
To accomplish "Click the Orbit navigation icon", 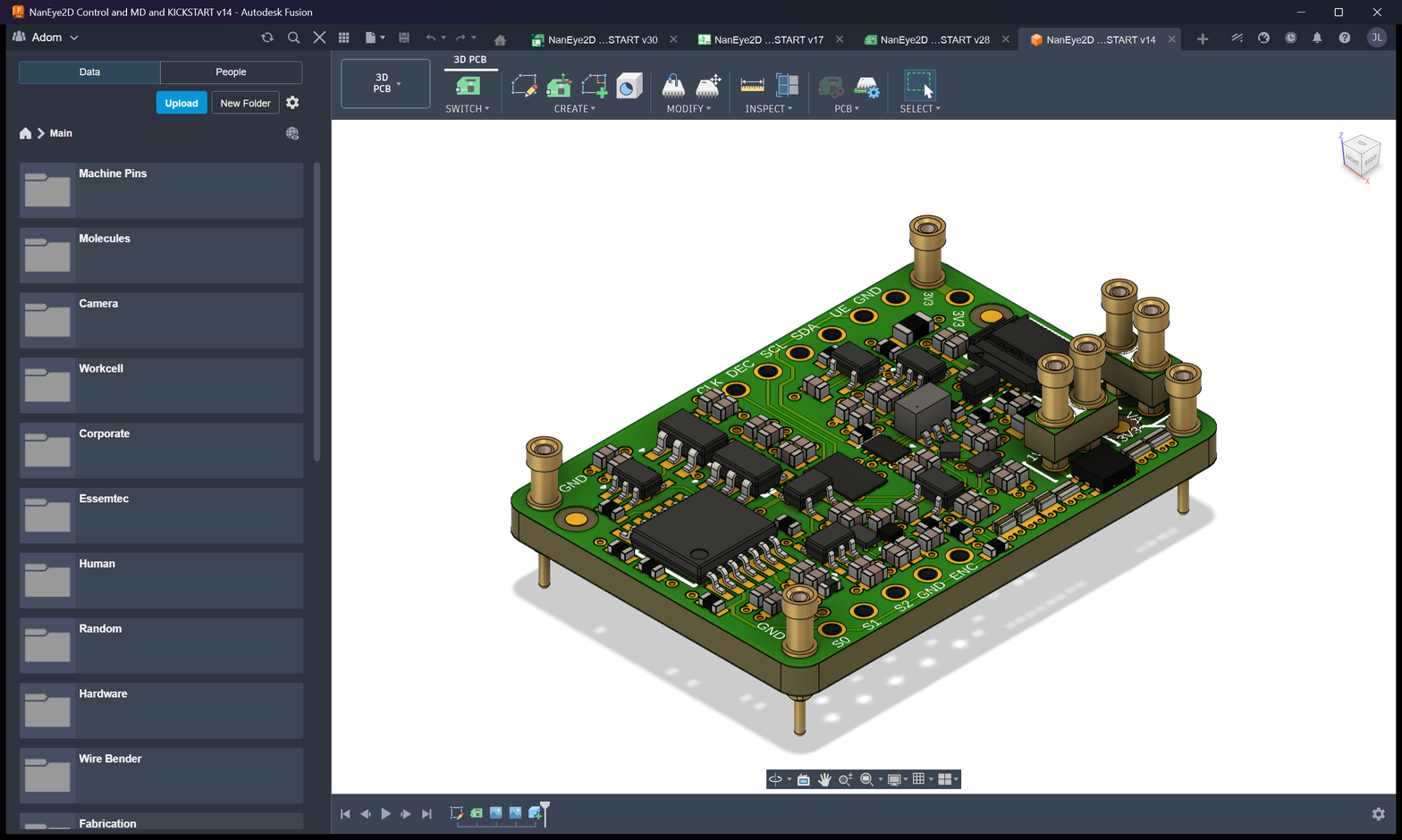I will click(775, 779).
